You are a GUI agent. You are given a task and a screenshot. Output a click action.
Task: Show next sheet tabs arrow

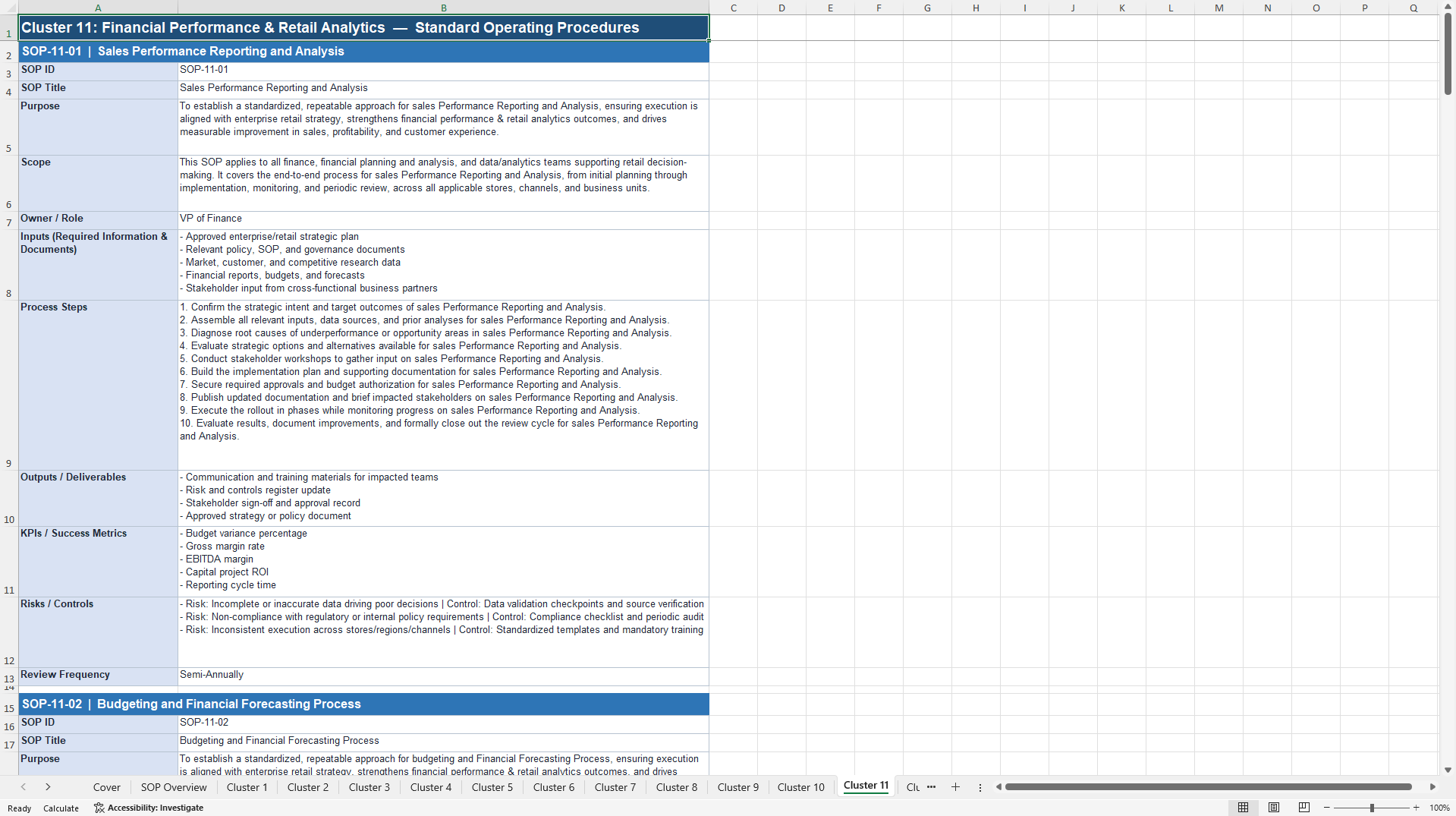tap(48, 787)
